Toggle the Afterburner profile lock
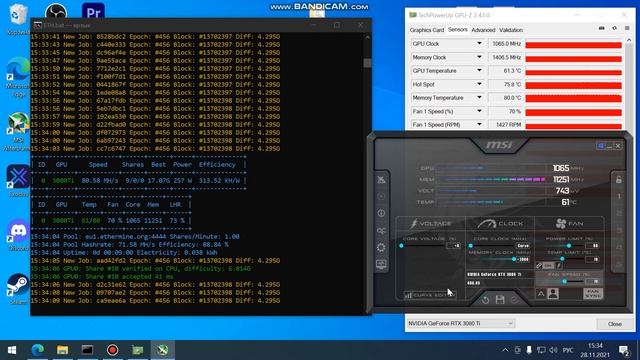Image resolution: width=640 pixels, height=360 pixels. tap(619, 180)
